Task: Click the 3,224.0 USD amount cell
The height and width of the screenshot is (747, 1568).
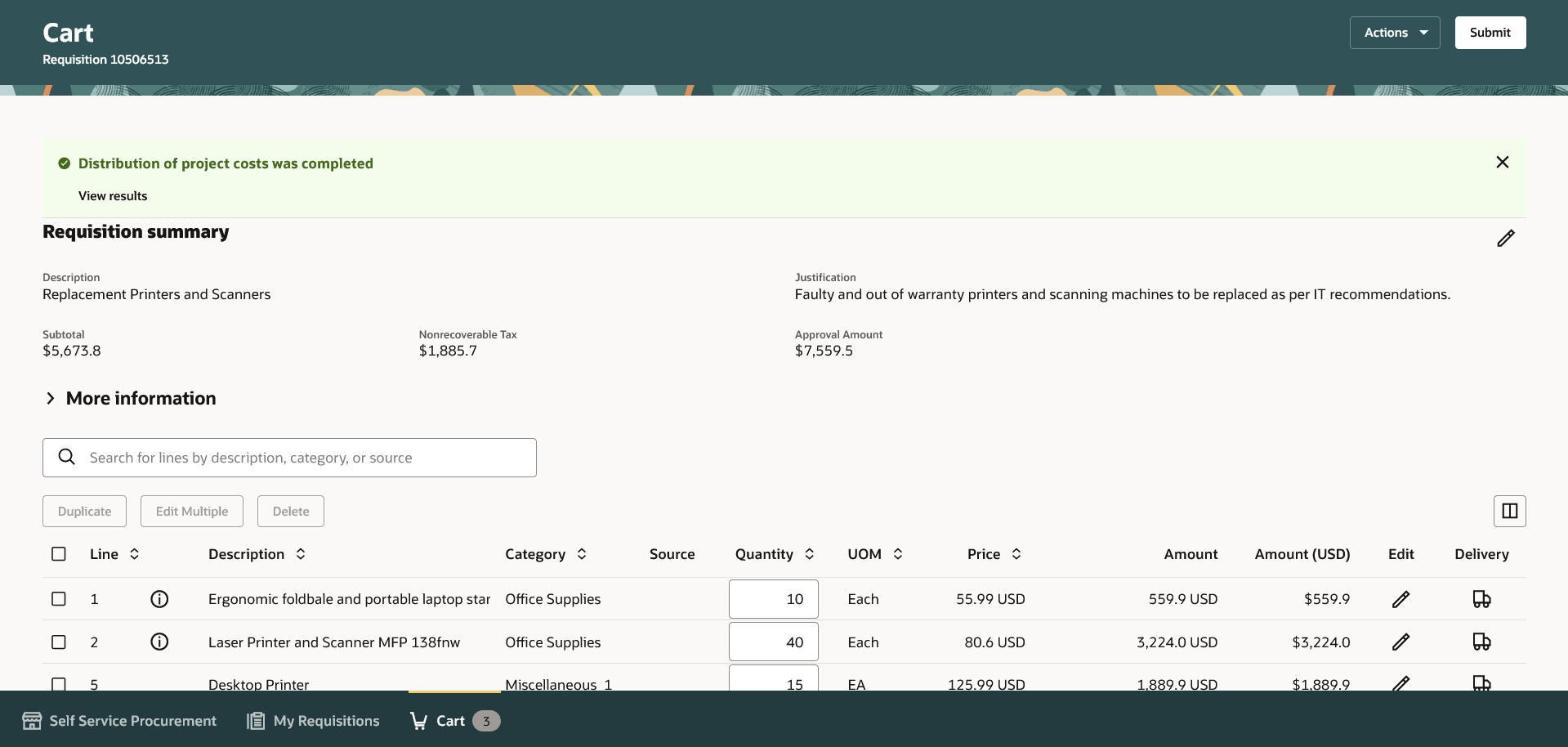Action: (1177, 642)
